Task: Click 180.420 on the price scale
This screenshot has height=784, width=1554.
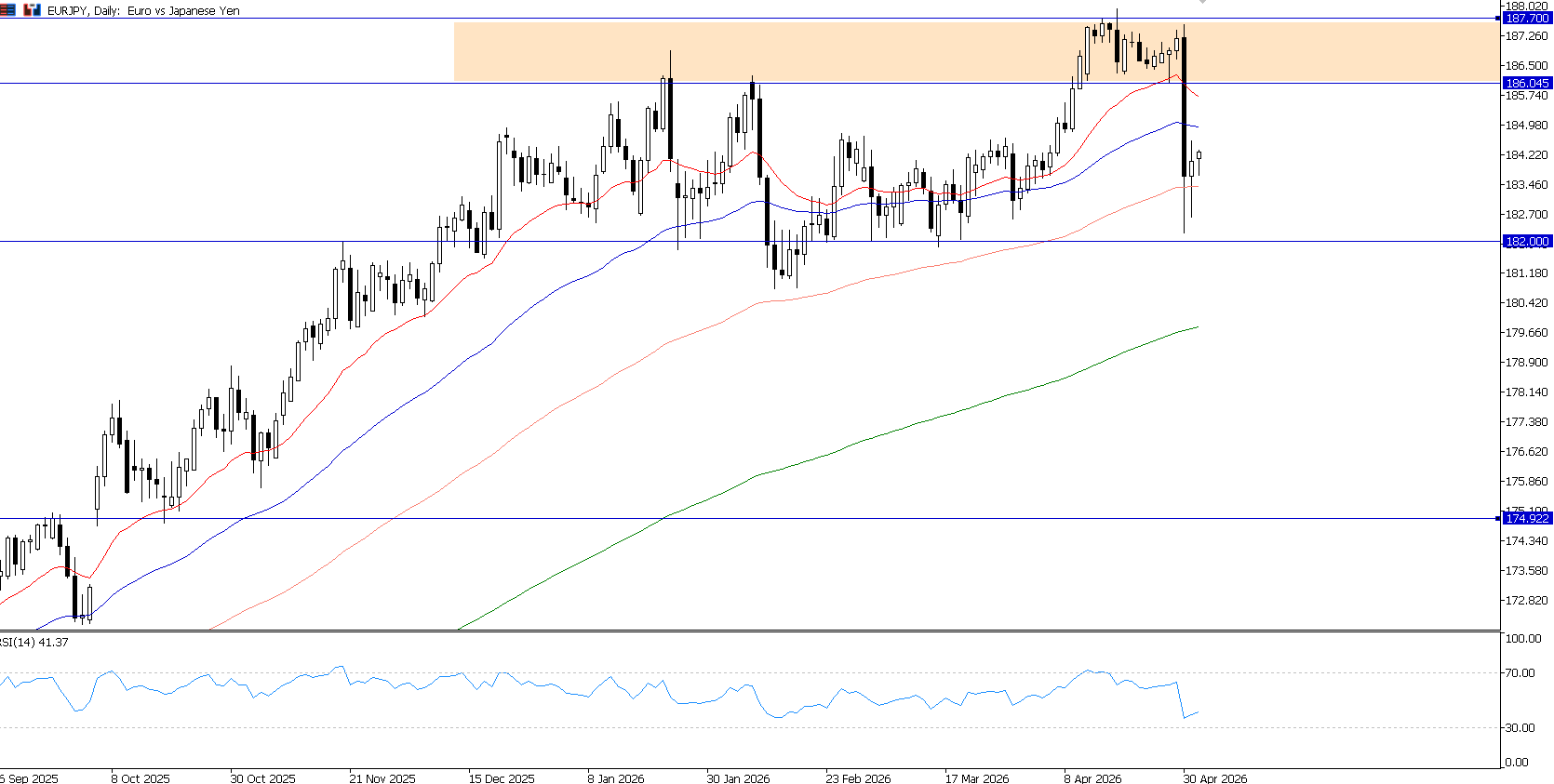Action: pos(1527,303)
